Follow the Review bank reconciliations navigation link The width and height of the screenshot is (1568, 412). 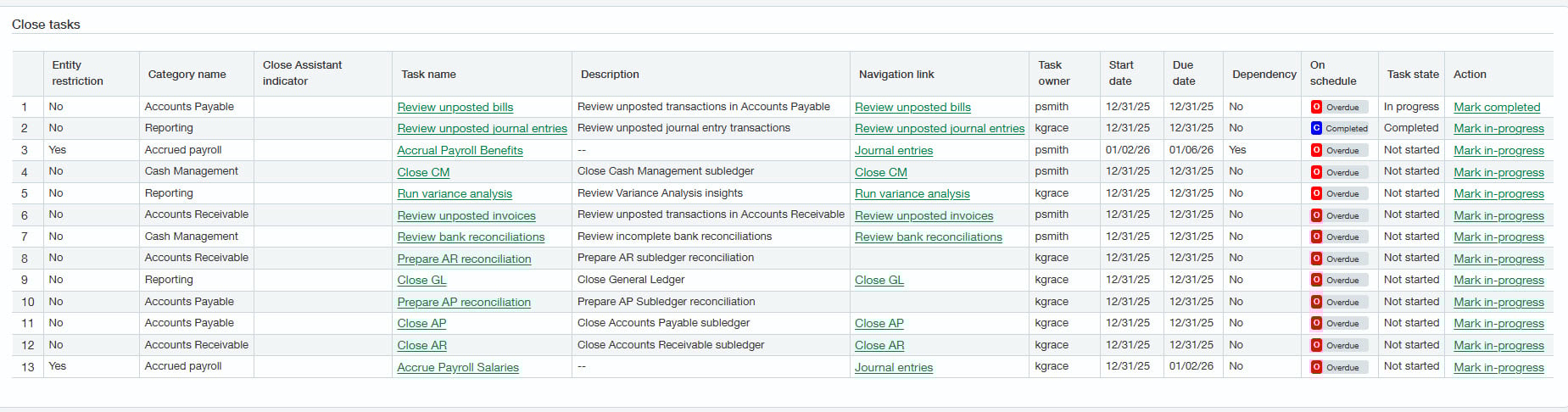point(928,237)
